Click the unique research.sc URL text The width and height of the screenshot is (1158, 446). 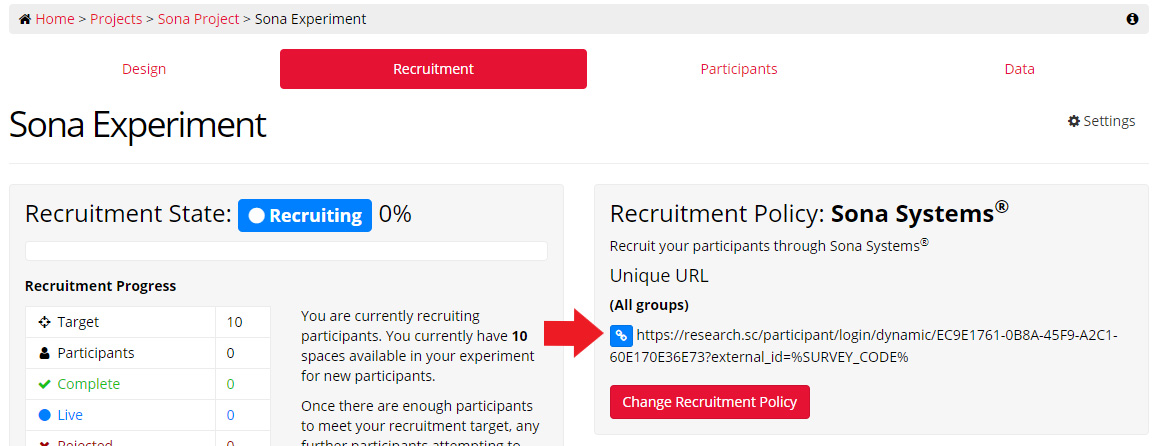[864, 346]
